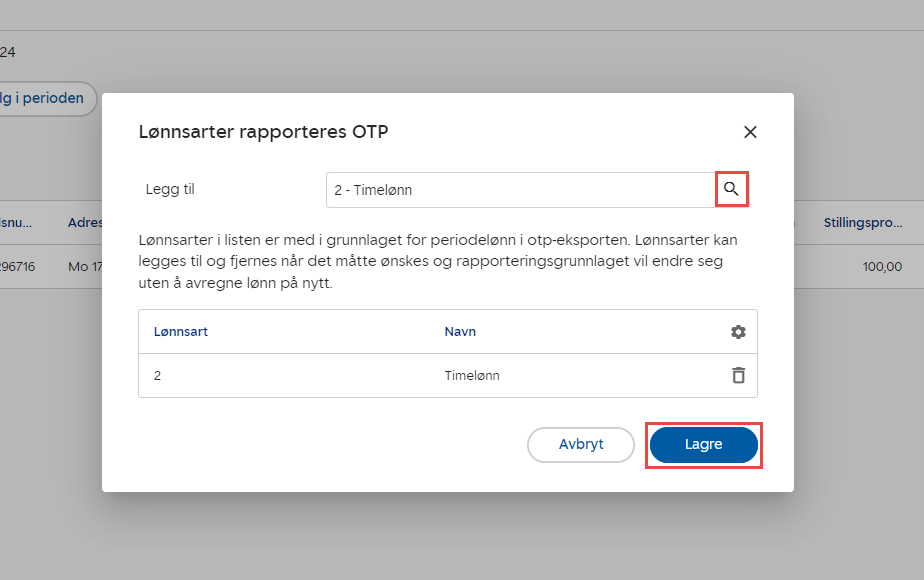Focus the Legg til input showing 2 - Timelønn
Screen dimensions: 924x580
[518, 190]
